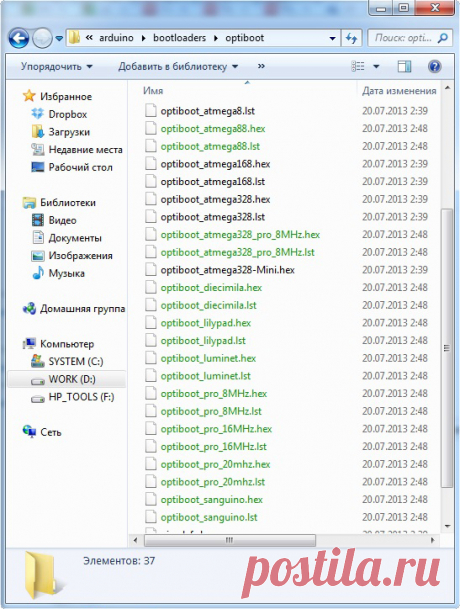This screenshot has height=609, width=460.
Task: Open the HP_TOOLS (F:) drive
Action: 81,397
